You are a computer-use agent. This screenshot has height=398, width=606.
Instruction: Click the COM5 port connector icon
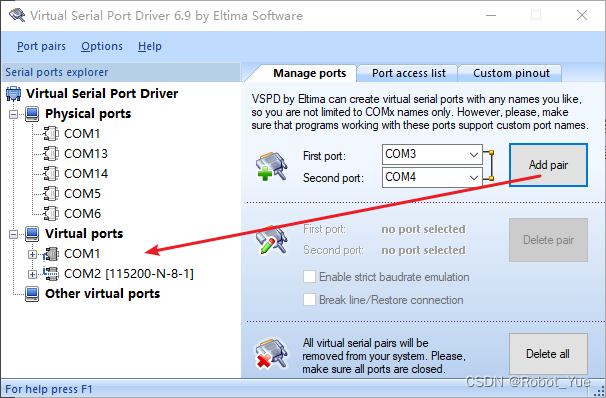coord(51,194)
